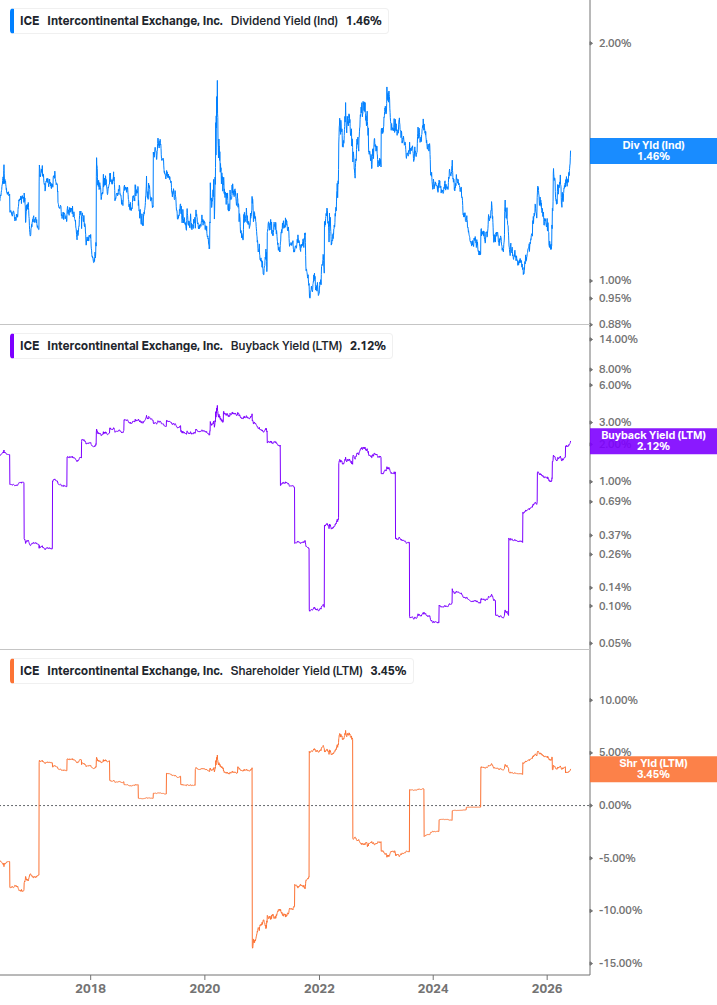
Task: Click the 1.00% axis label in dividend panel
Action: point(615,281)
